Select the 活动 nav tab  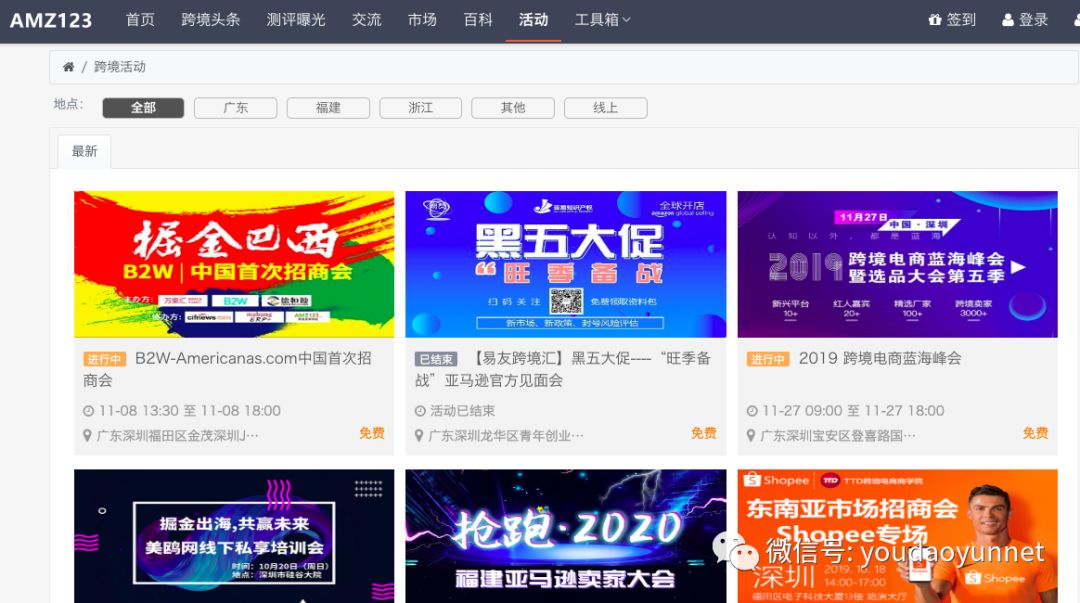pyautogui.click(x=533, y=20)
